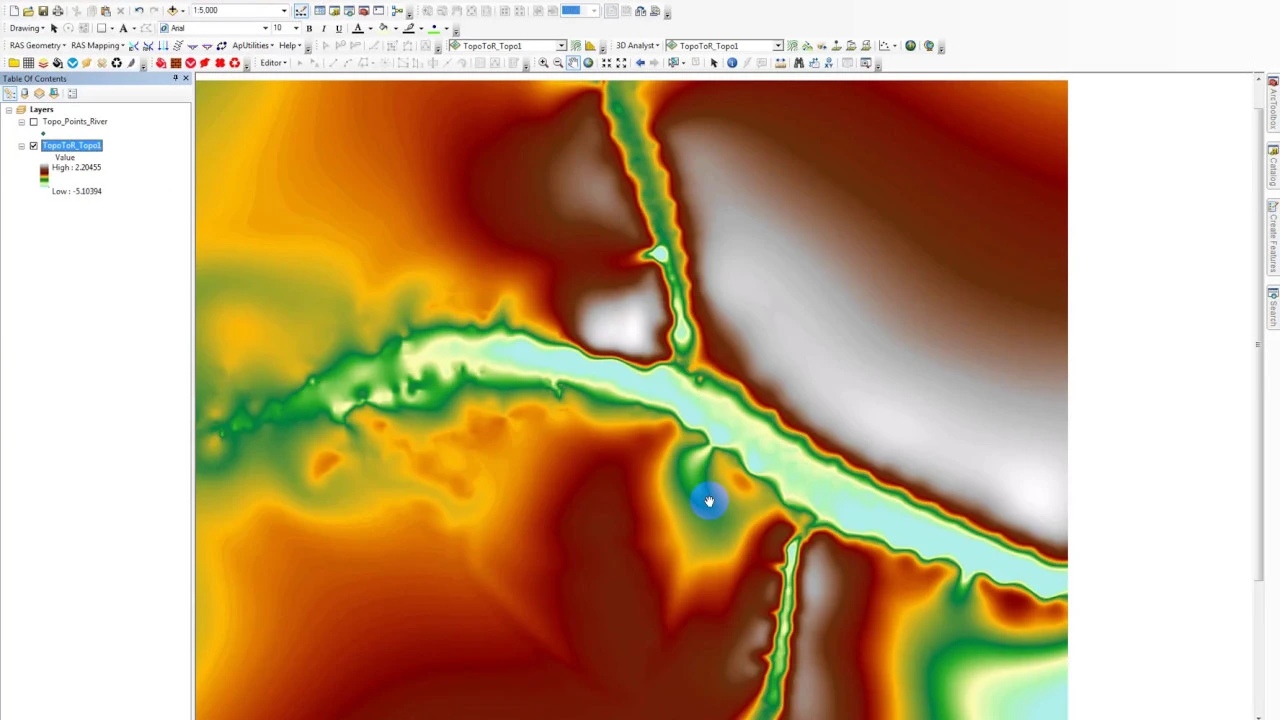The width and height of the screenshot is (1280, 720).
Task: Open the Table of Contents window icon
Action: pos(319,10)
